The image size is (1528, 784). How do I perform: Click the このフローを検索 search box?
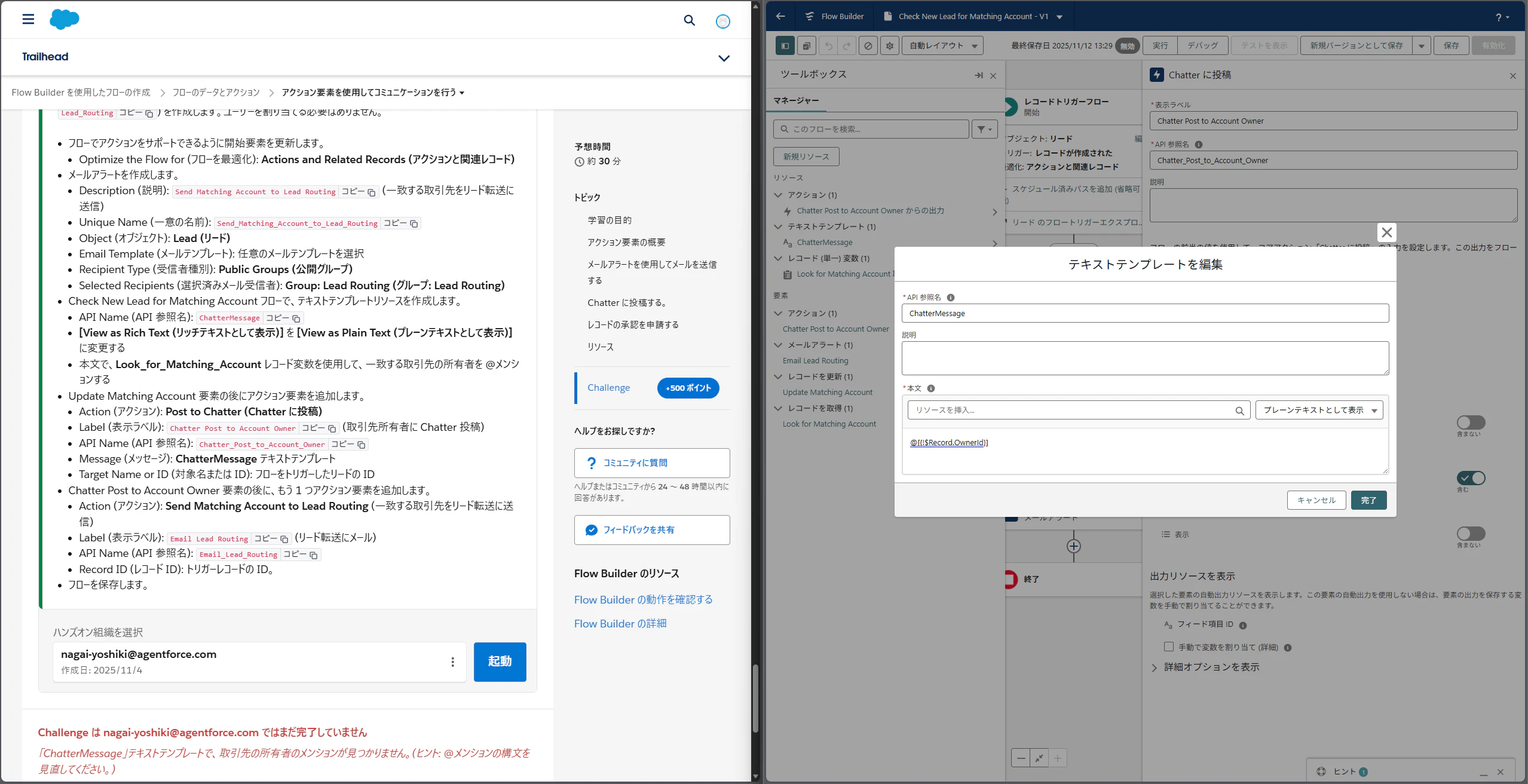coord(871,129)
